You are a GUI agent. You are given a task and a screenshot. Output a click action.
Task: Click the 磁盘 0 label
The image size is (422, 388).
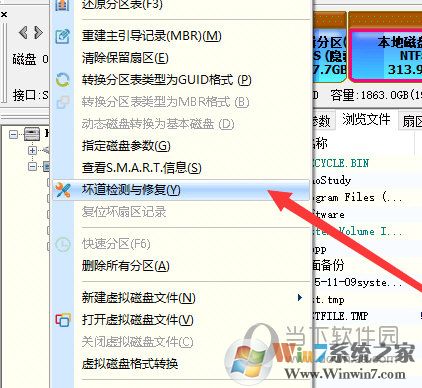coord(30,59)
